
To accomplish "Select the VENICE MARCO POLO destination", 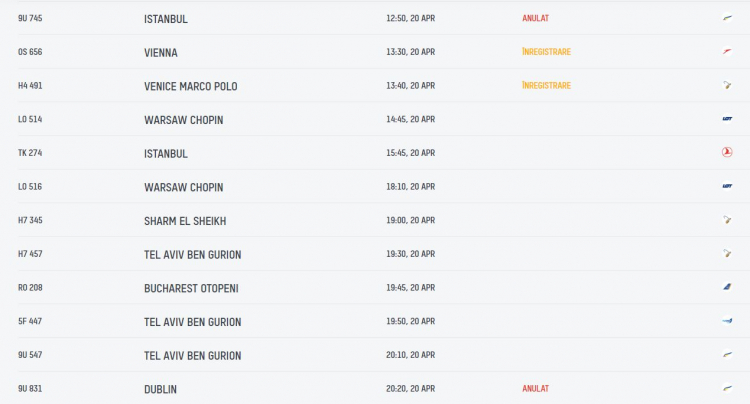I will point(190,87).
